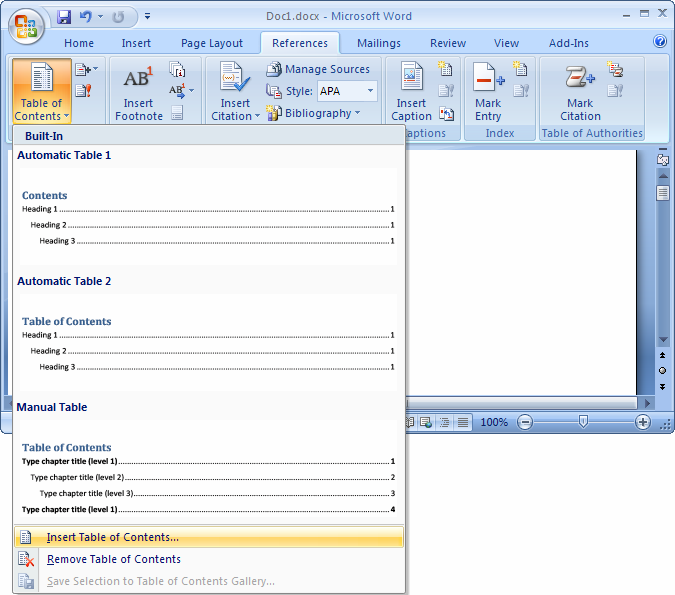Click the Update Index icon
Image resolution: width=675 pixels, height=595 pixels.
521,90
